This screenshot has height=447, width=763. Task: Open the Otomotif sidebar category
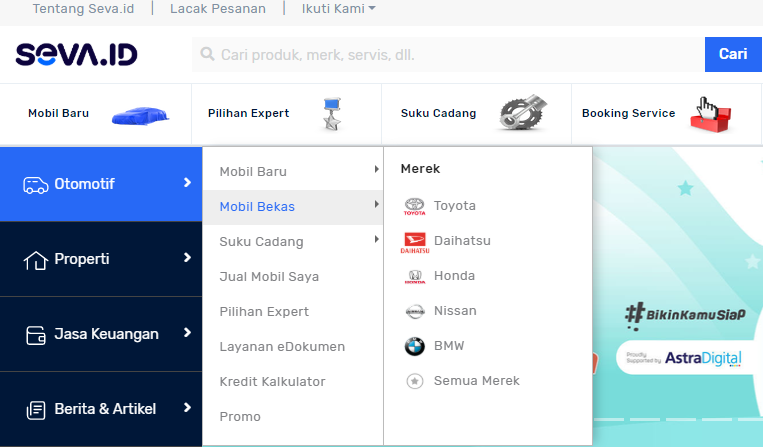click(x=101, y=184)
